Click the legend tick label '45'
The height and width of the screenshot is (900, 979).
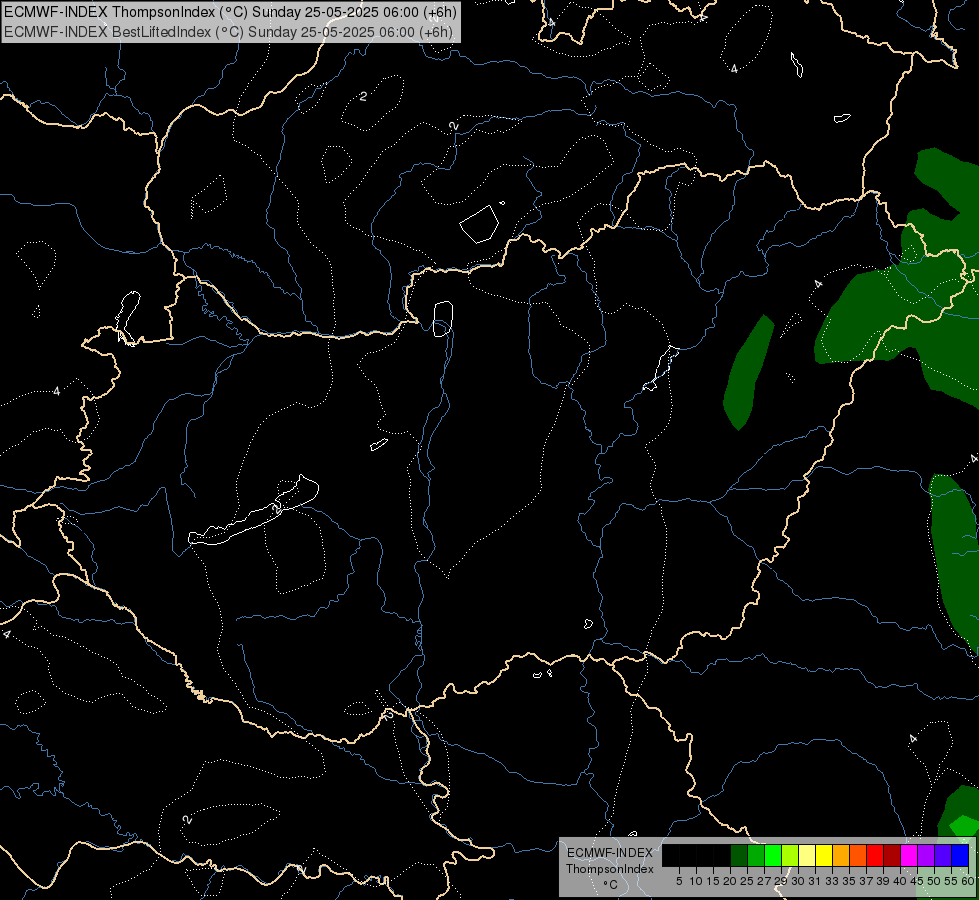click(917, 881)
